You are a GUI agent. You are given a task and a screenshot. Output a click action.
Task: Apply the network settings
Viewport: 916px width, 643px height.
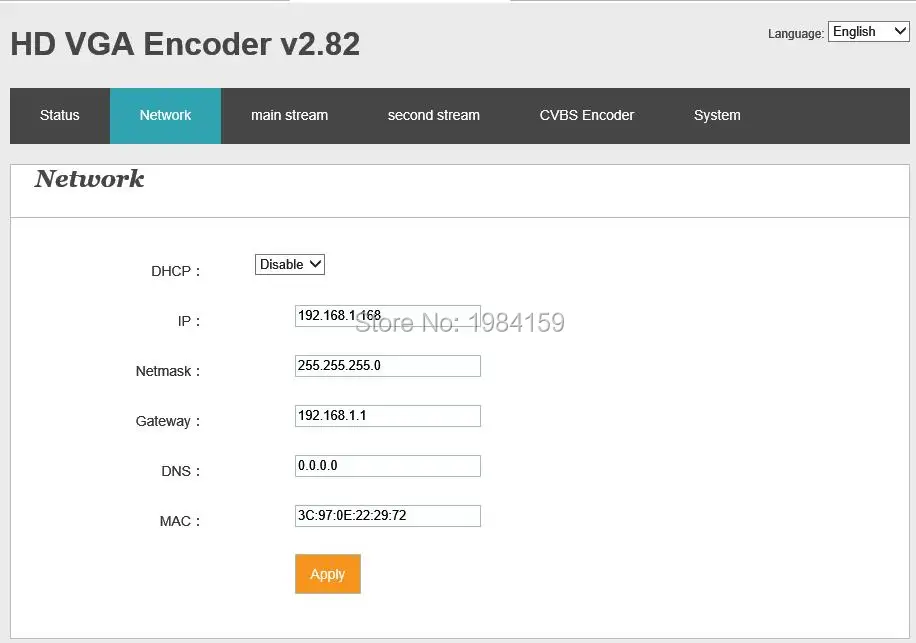[328, 574]
